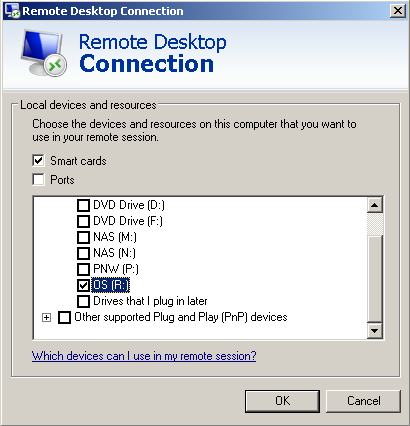Select the OS (R:) drive label
The image size is (410, 426).
tap(110, 285)
